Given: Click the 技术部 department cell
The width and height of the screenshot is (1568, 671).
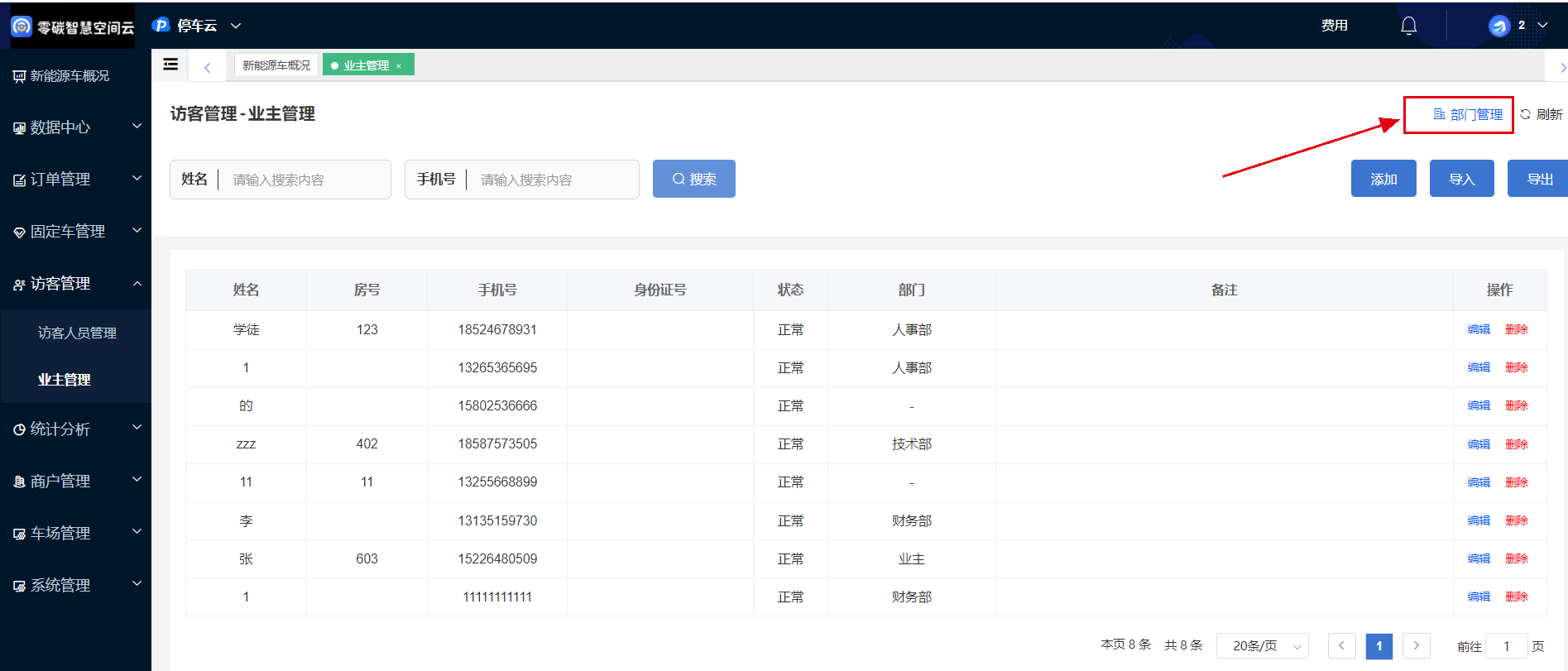Looking at the screenshot, I should coord(911,444).
